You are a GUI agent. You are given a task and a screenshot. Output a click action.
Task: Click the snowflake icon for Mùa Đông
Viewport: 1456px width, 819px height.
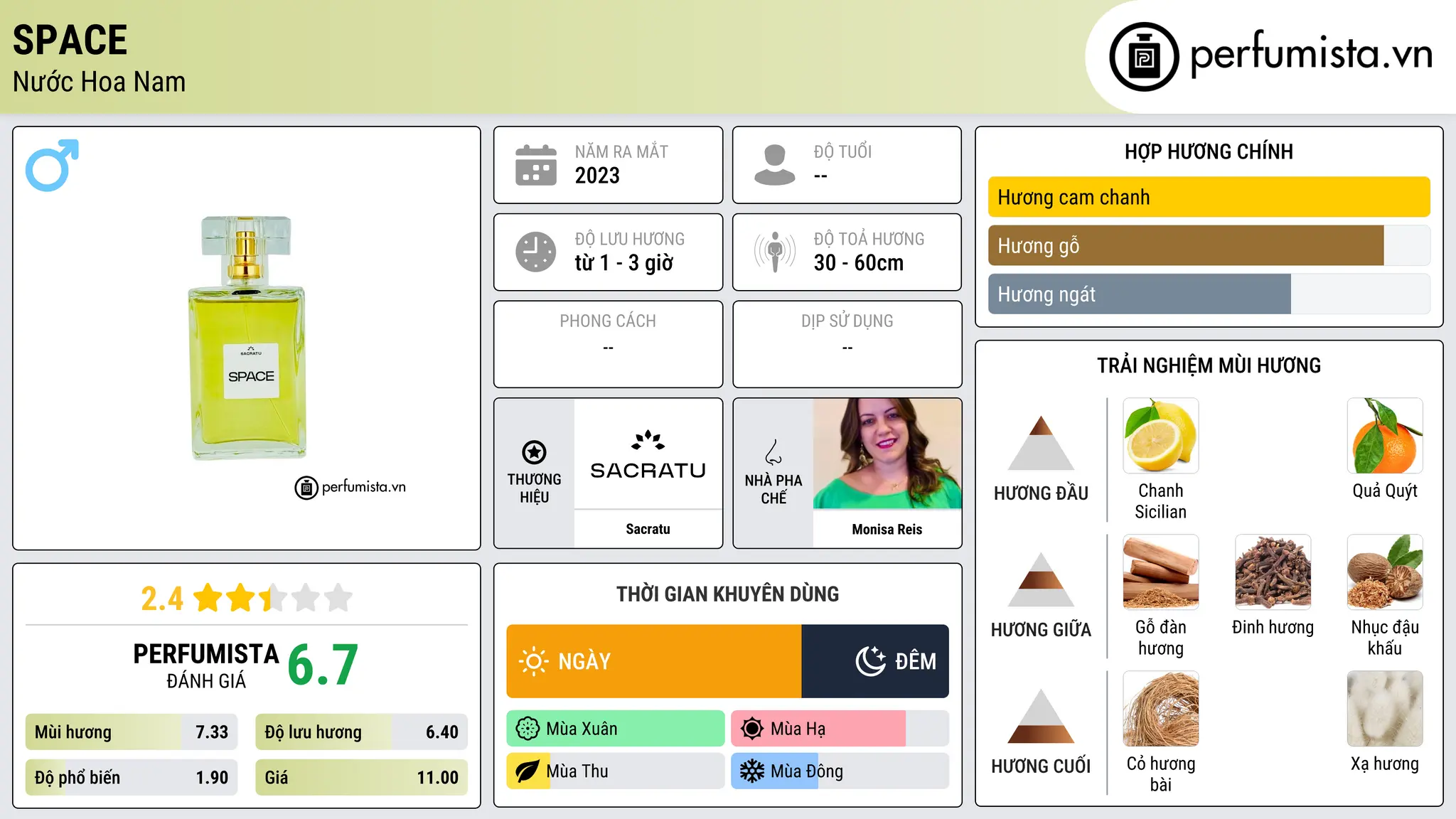coord(752,771)
